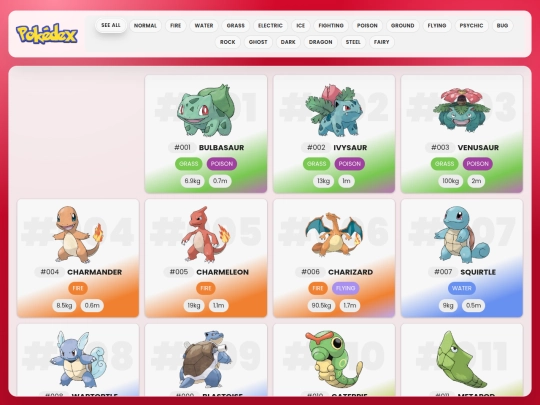Click Ivysaur's Grass type badge
540x405 pixels.
tap(316, 164)
